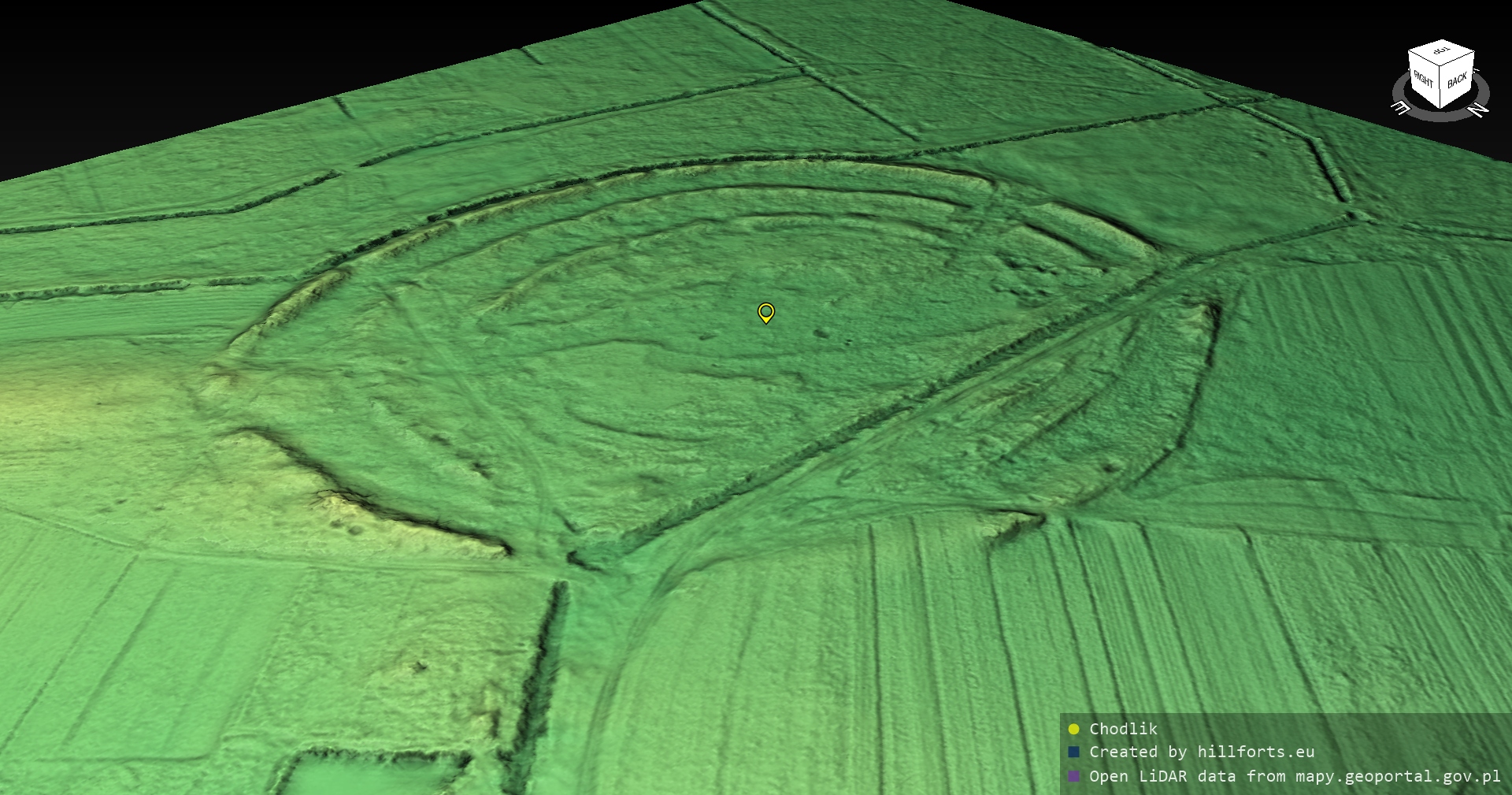The height and width of the screenshot is (795, 1512).
Task: Click the grey compass ring between E and N
Action: 1441,117
